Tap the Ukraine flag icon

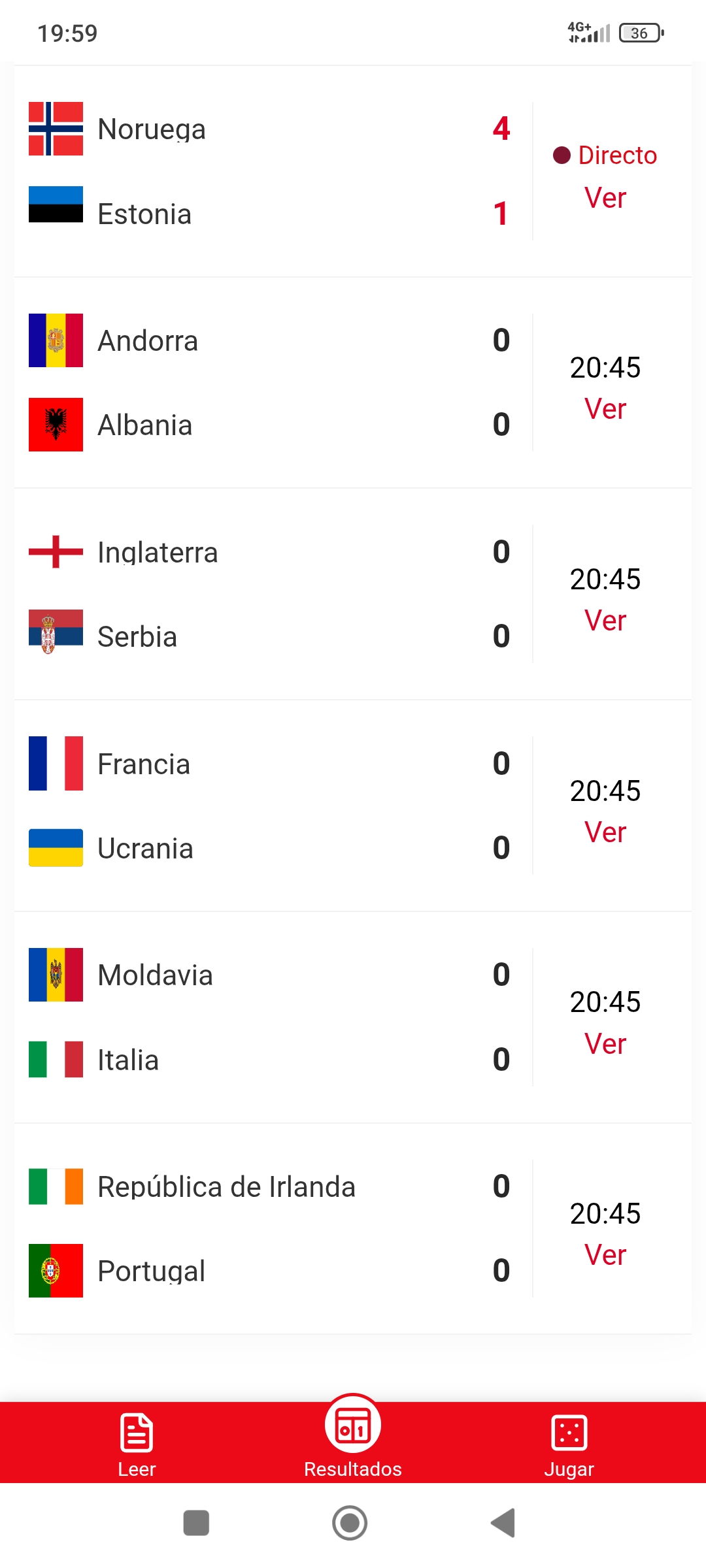[56, 848]
